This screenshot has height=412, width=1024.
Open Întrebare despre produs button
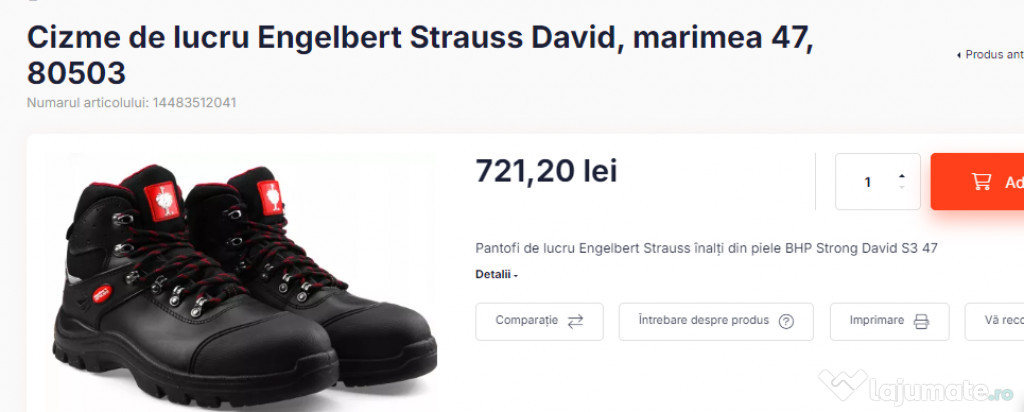pyautogui.click(x=716, y=321)
